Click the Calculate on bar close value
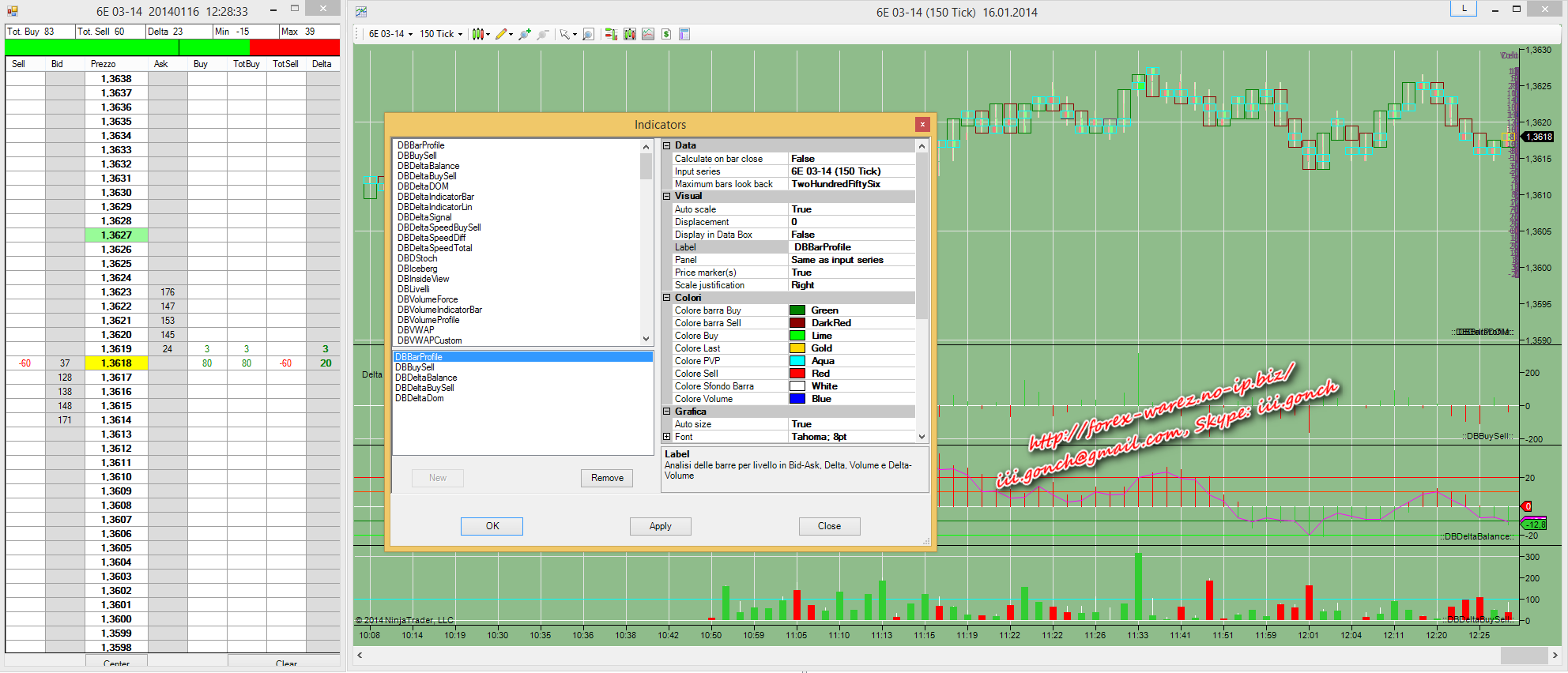 852,159
